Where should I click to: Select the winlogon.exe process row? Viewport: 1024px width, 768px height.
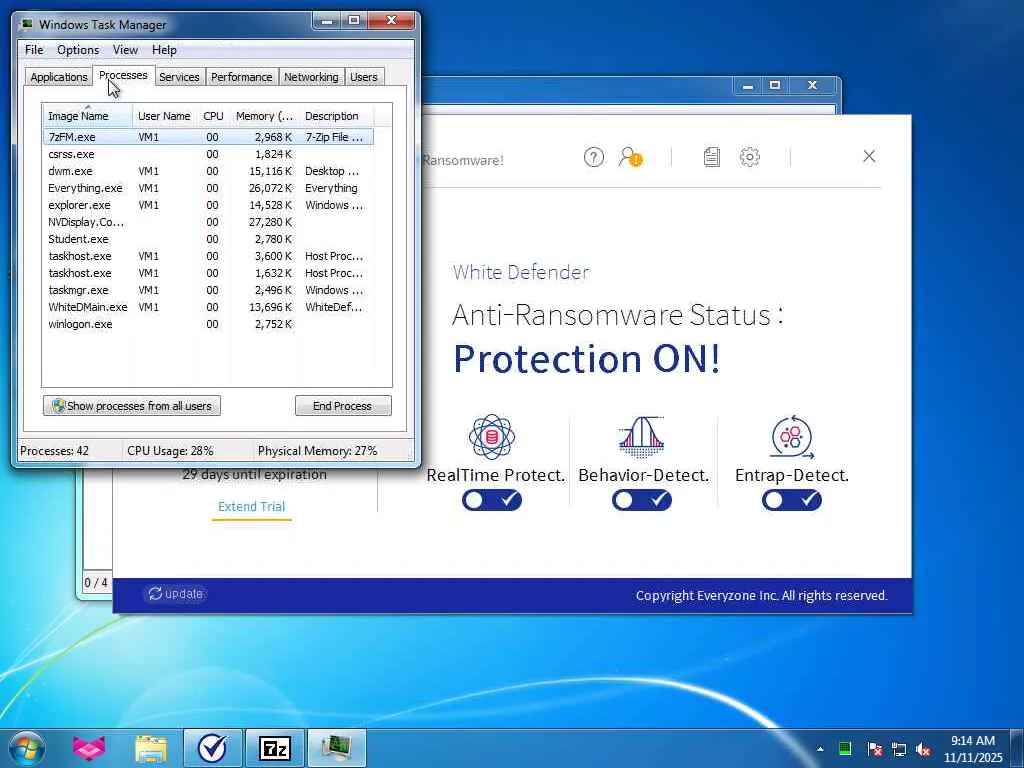point(208,324)
